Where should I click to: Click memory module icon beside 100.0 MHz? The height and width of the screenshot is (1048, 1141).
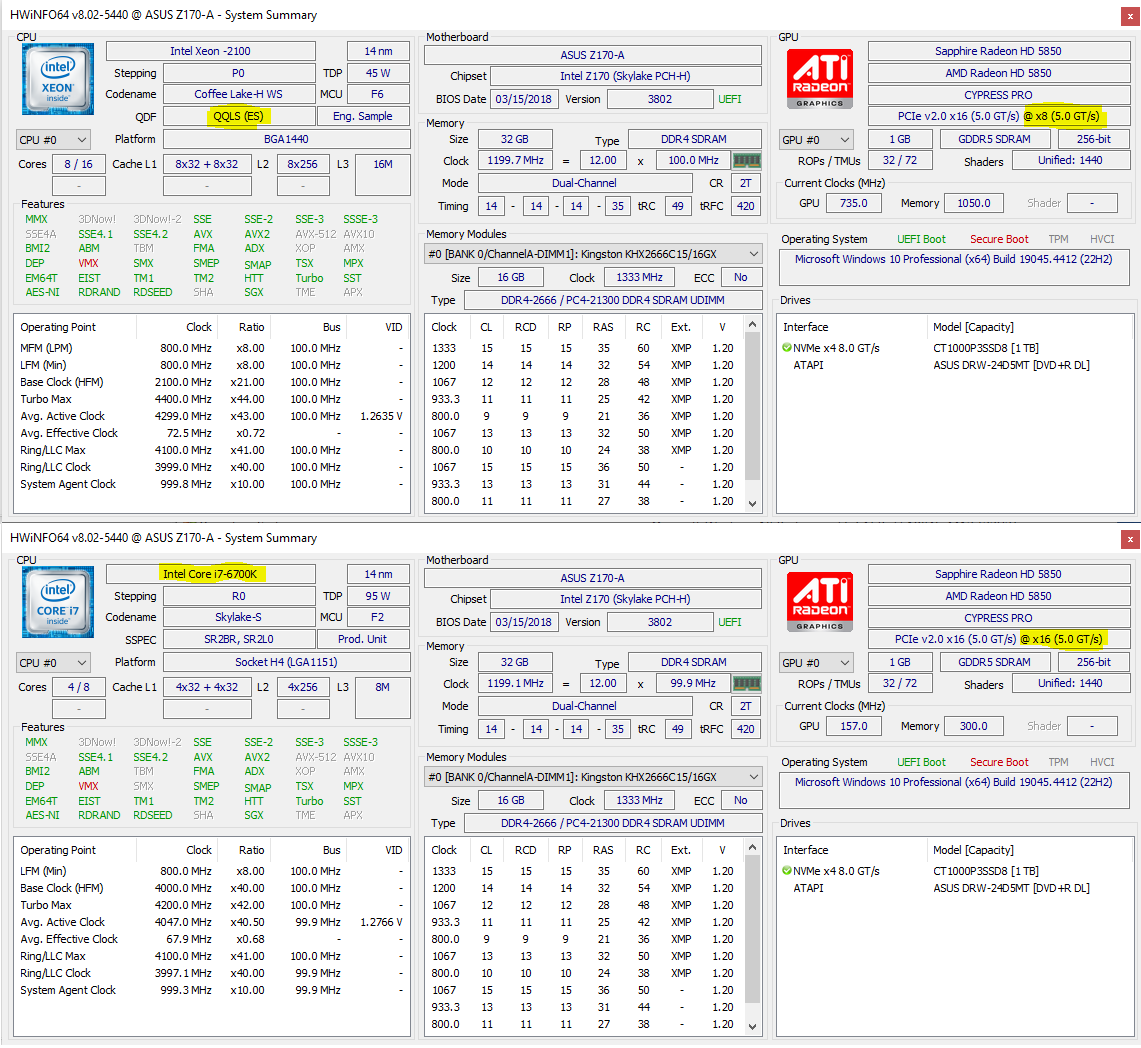click(x=746, y=160)
